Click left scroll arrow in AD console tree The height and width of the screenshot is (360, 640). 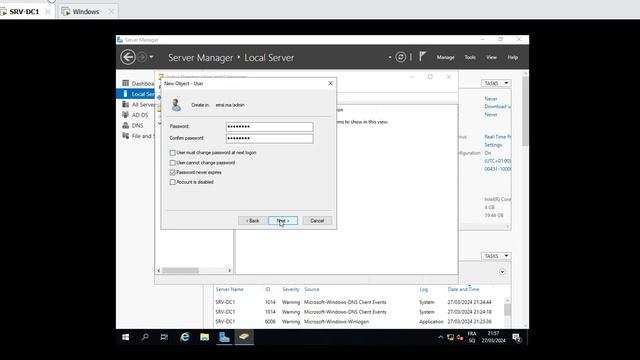click(159, 271)
